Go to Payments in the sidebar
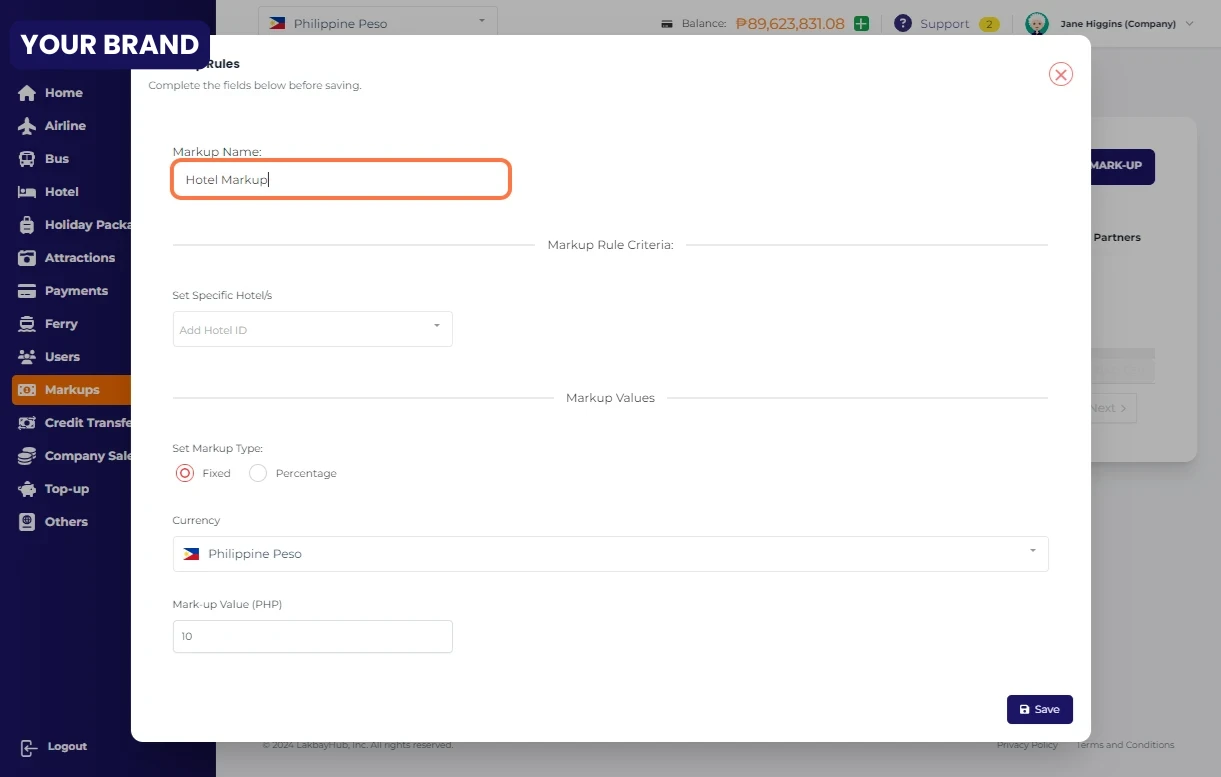 75,291
